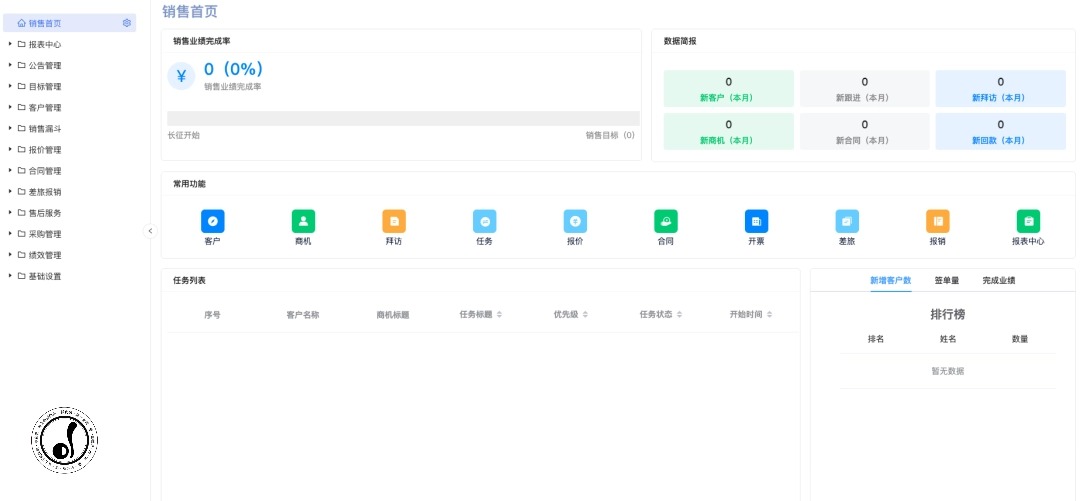Click the sales target progress bar
This screenshot has height=501, width=1080.
coord(403,118)
